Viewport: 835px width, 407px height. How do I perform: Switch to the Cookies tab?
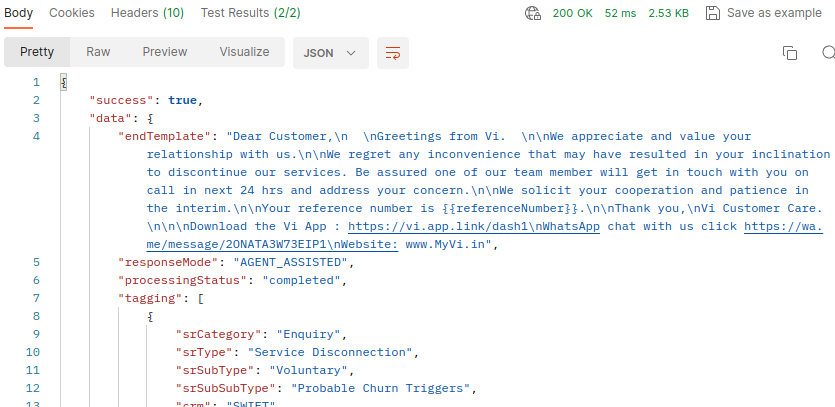[x=72, y=13]
